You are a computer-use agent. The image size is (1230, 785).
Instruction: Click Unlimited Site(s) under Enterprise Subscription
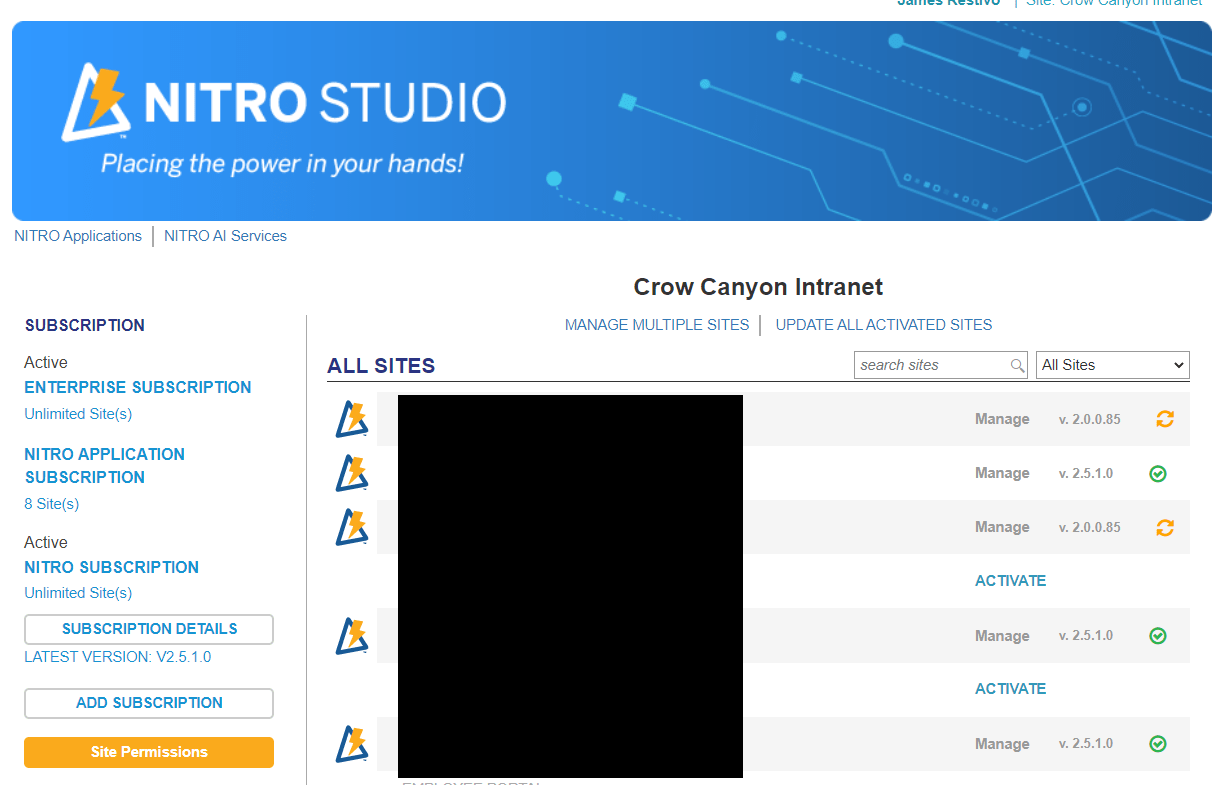78,413
